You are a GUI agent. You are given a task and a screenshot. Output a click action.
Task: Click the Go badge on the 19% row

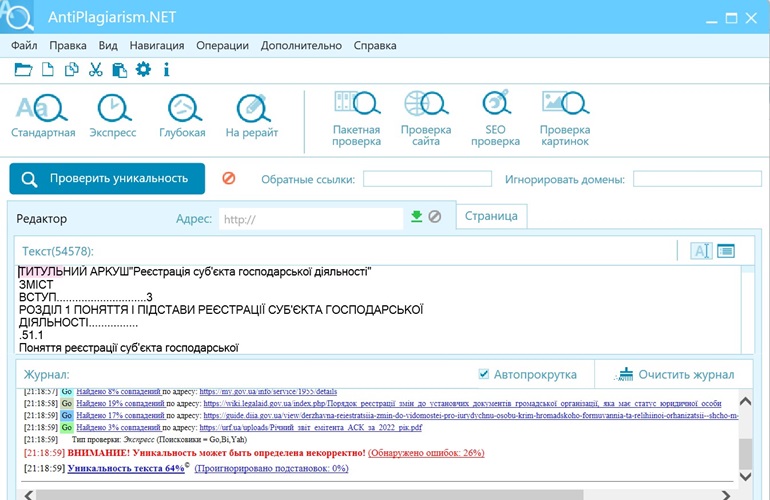pos(67,403)
